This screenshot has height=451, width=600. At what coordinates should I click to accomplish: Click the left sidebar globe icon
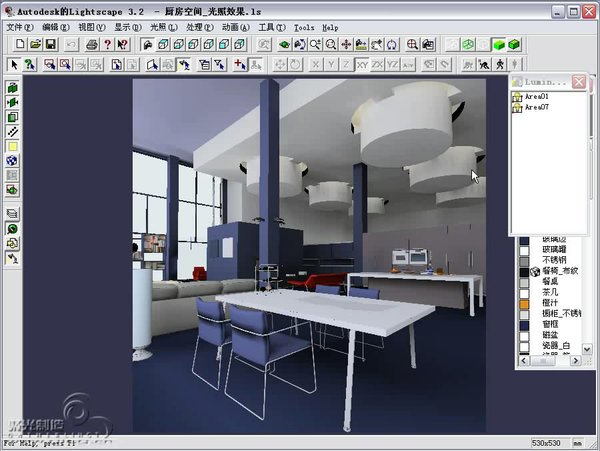click(x=12, y=161)
